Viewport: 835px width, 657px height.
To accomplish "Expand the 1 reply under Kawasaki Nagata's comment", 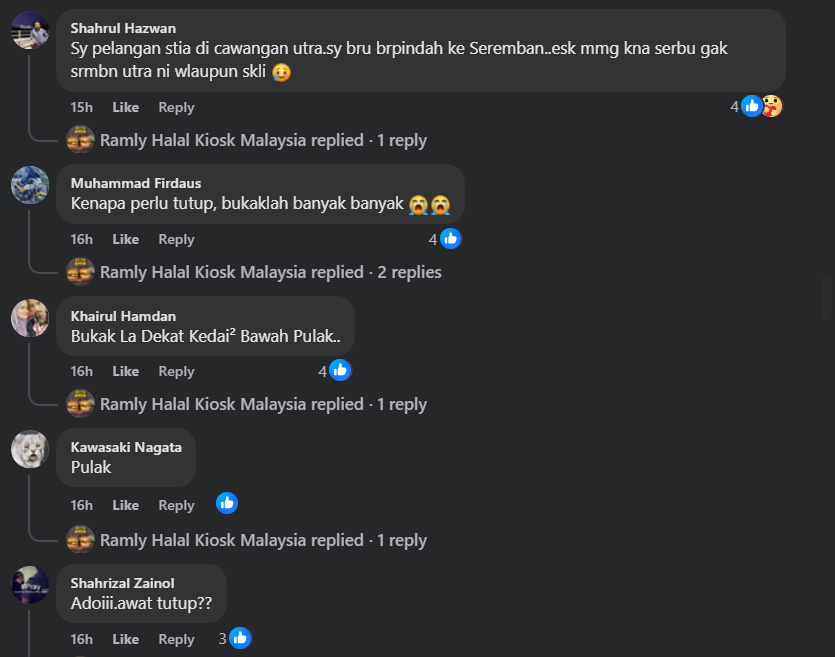I will click(x=263, y=540).
